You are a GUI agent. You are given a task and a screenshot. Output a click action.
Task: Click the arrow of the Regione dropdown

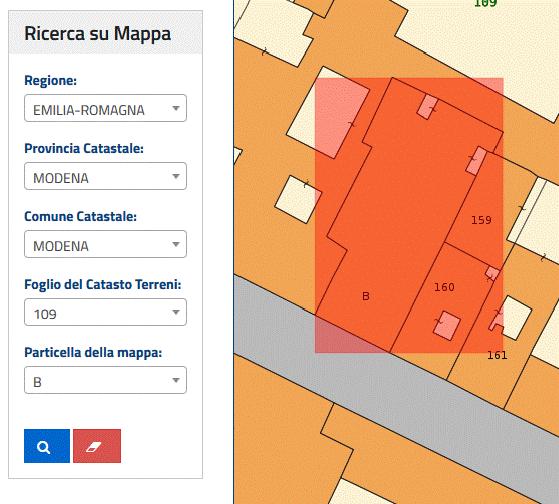point(176,108)
